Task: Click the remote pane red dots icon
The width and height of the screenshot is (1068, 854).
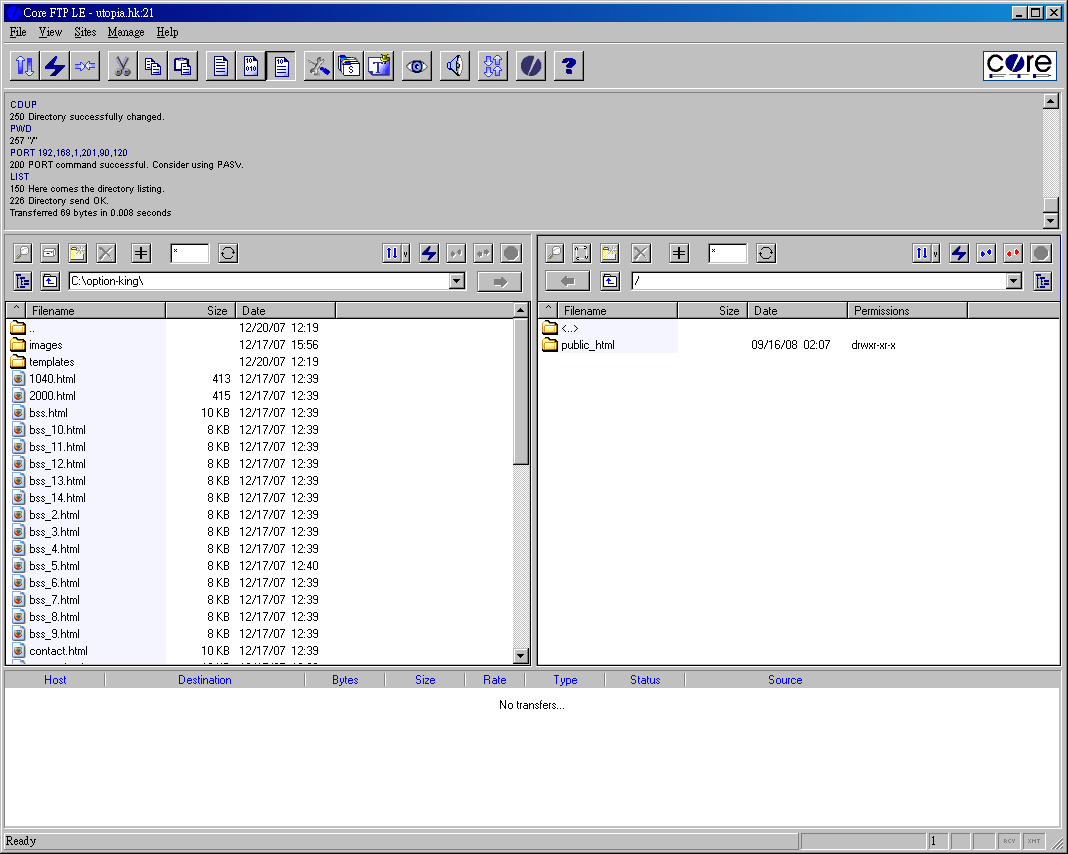Action: click(1013, 253)
